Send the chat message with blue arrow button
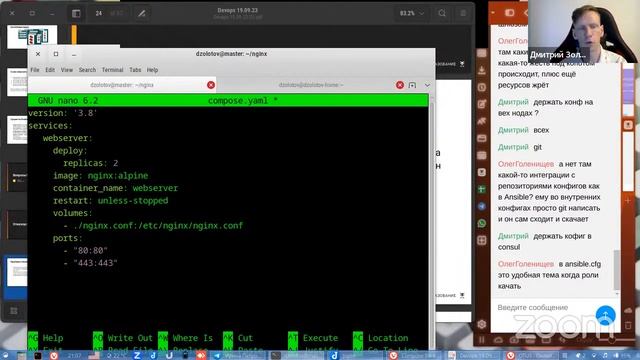 tap(605, 315)
